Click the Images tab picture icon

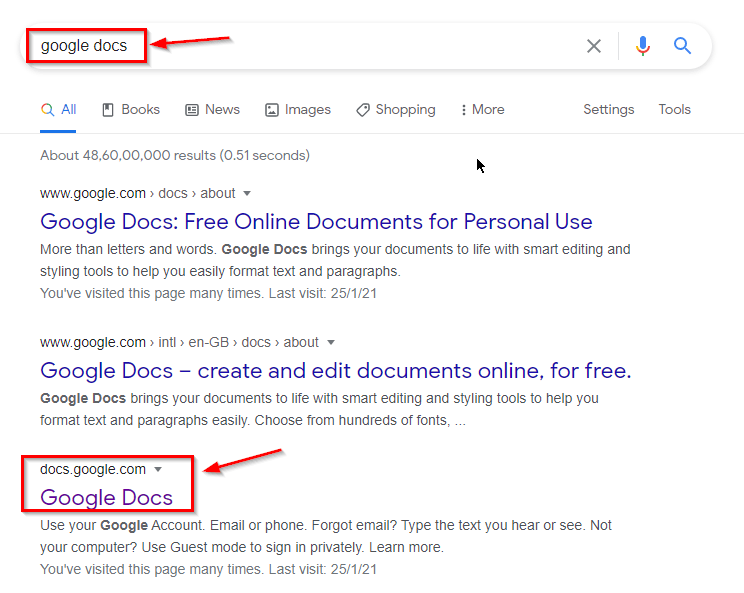coord(271,110)
